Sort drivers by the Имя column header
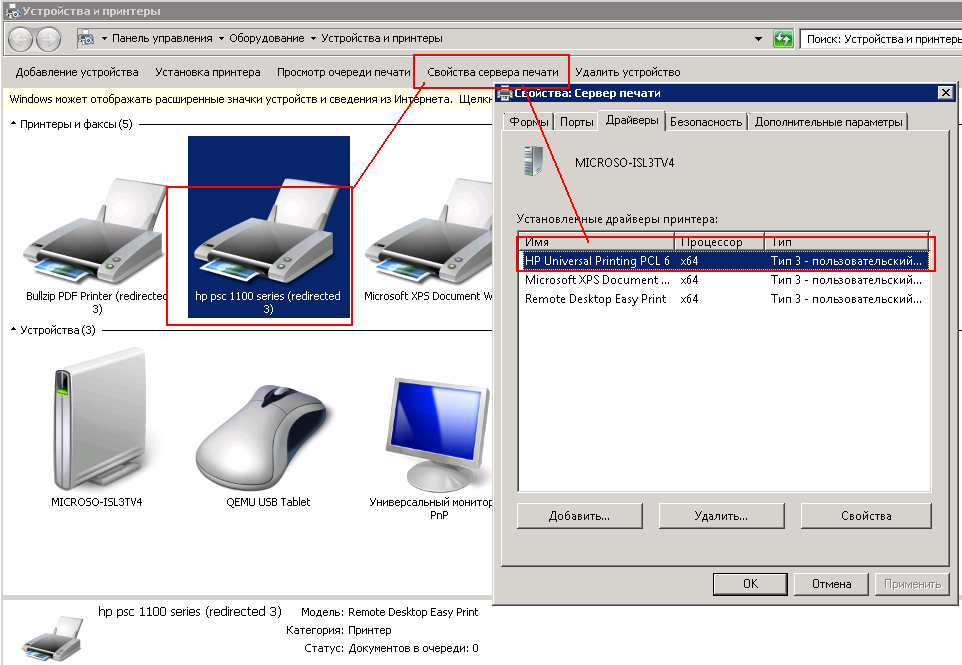This screenshot has height=665, width=962. click(x=597, y=242)
